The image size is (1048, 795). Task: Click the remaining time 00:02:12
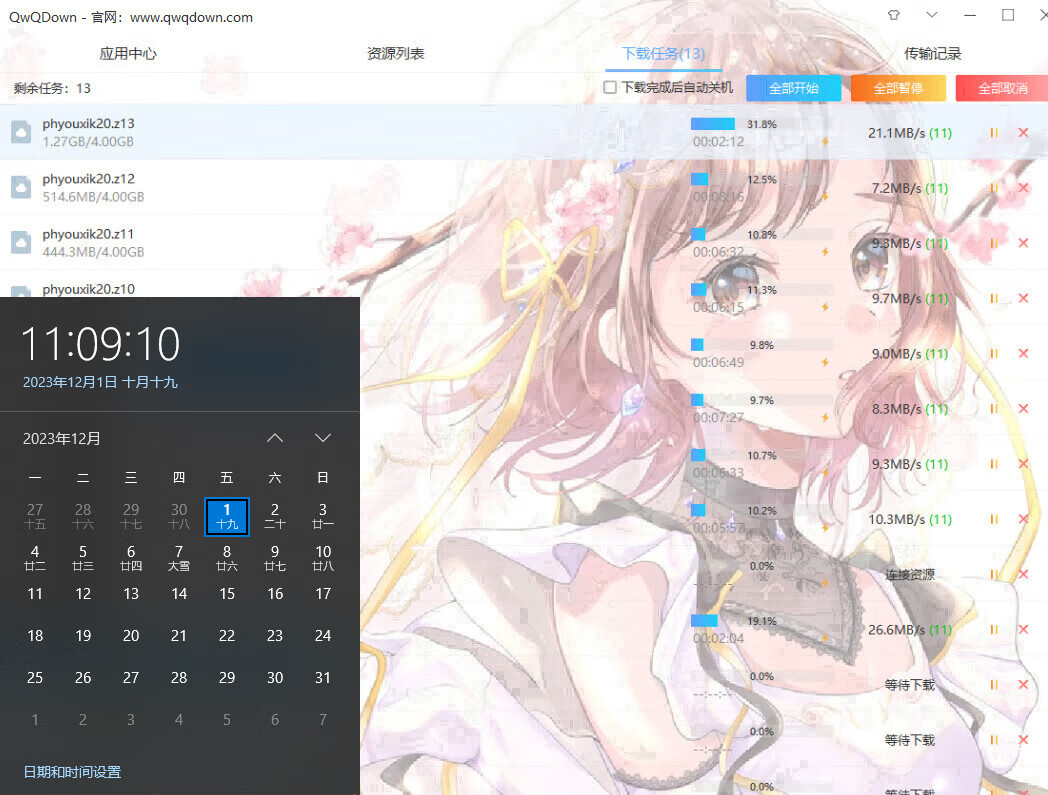(718, 142)
